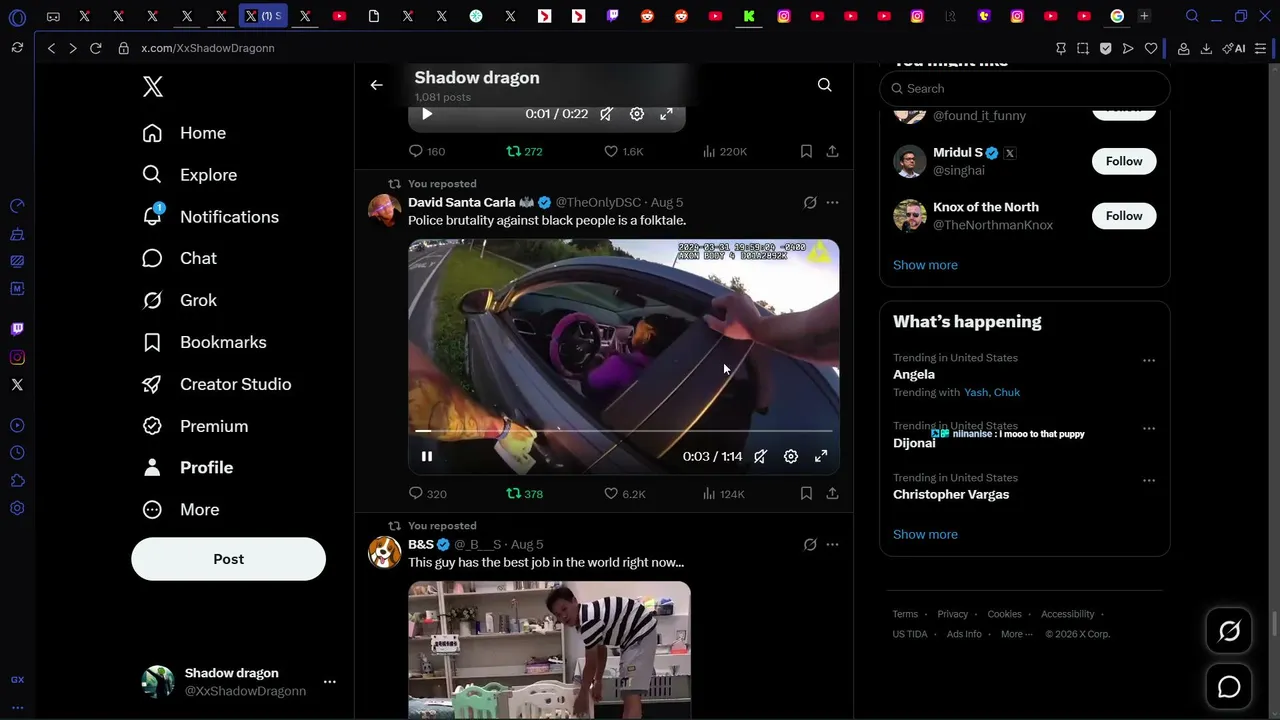1280x720 pixels.
Task: Enter fullscreen on the 1:14 video
Action: (821, 456)
